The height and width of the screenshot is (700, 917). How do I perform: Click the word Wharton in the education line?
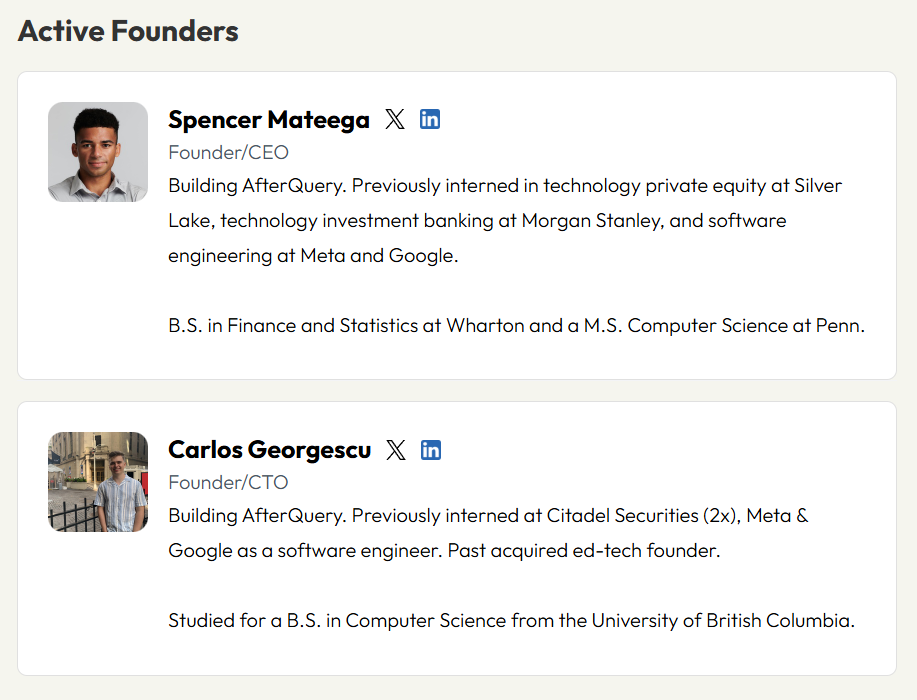pyautogui.click(x=485, y=325)
